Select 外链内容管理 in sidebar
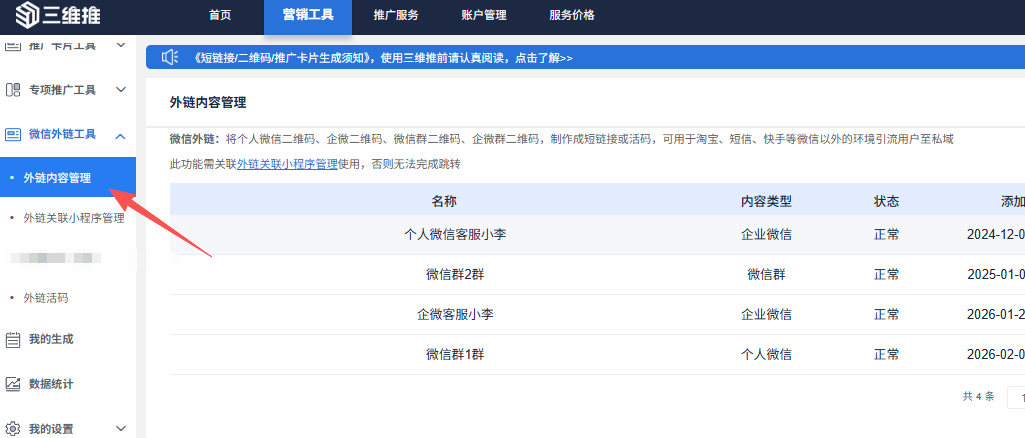The image size is (1025, 438). tap(68, 177)
